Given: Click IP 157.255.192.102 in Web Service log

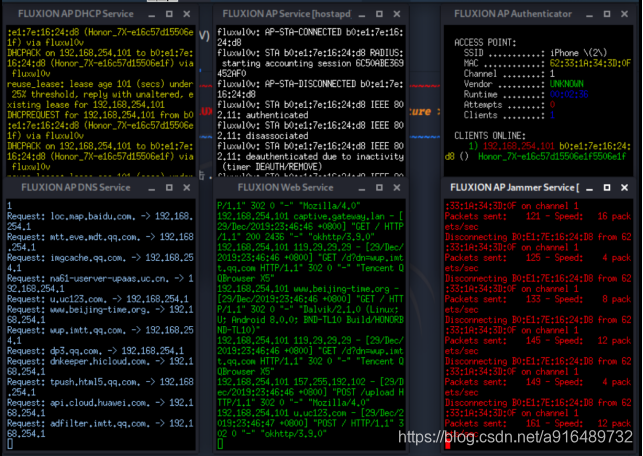Looking at the screenshot, I should (x=327, y=382).
